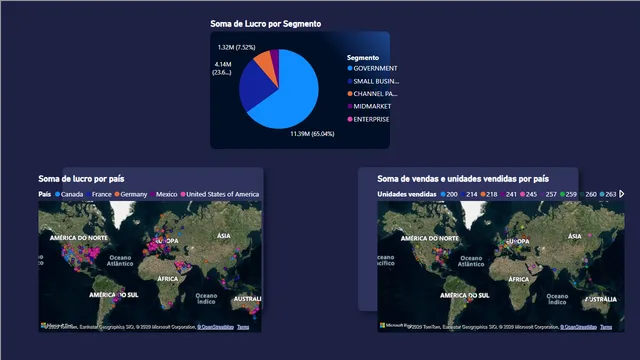Select MIDMARKET legend entry
The width and height of the screenshot is (640, 360).
[x=369, y=107]
